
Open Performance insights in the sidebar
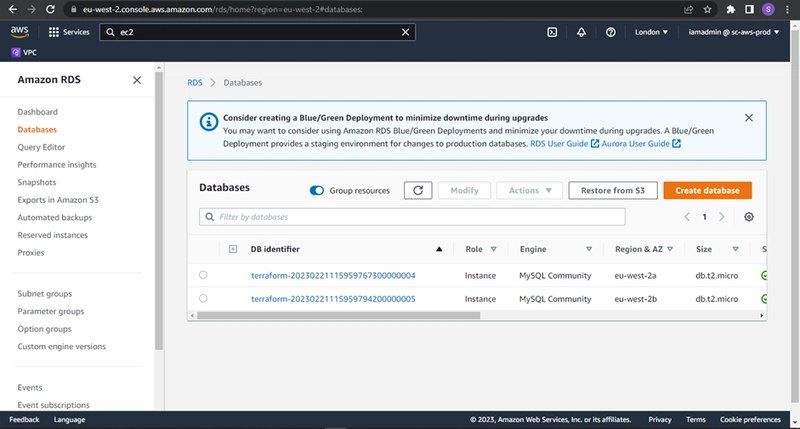point(57,165)
